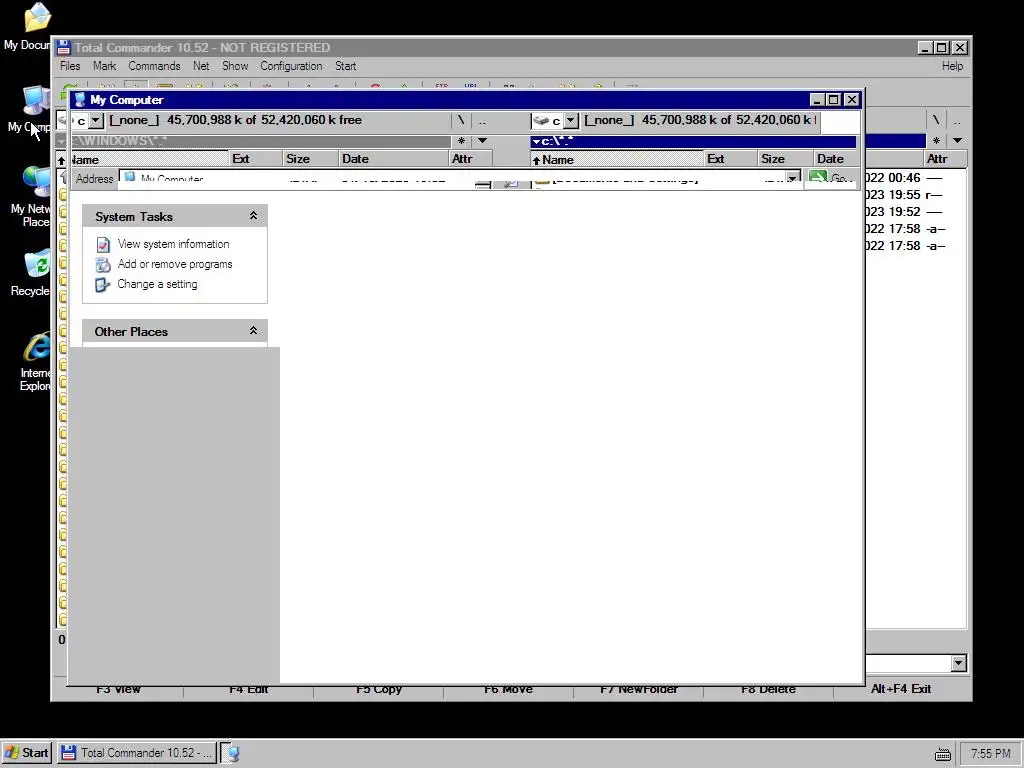Sort by Date column in left panel

(x=394, y=159)
